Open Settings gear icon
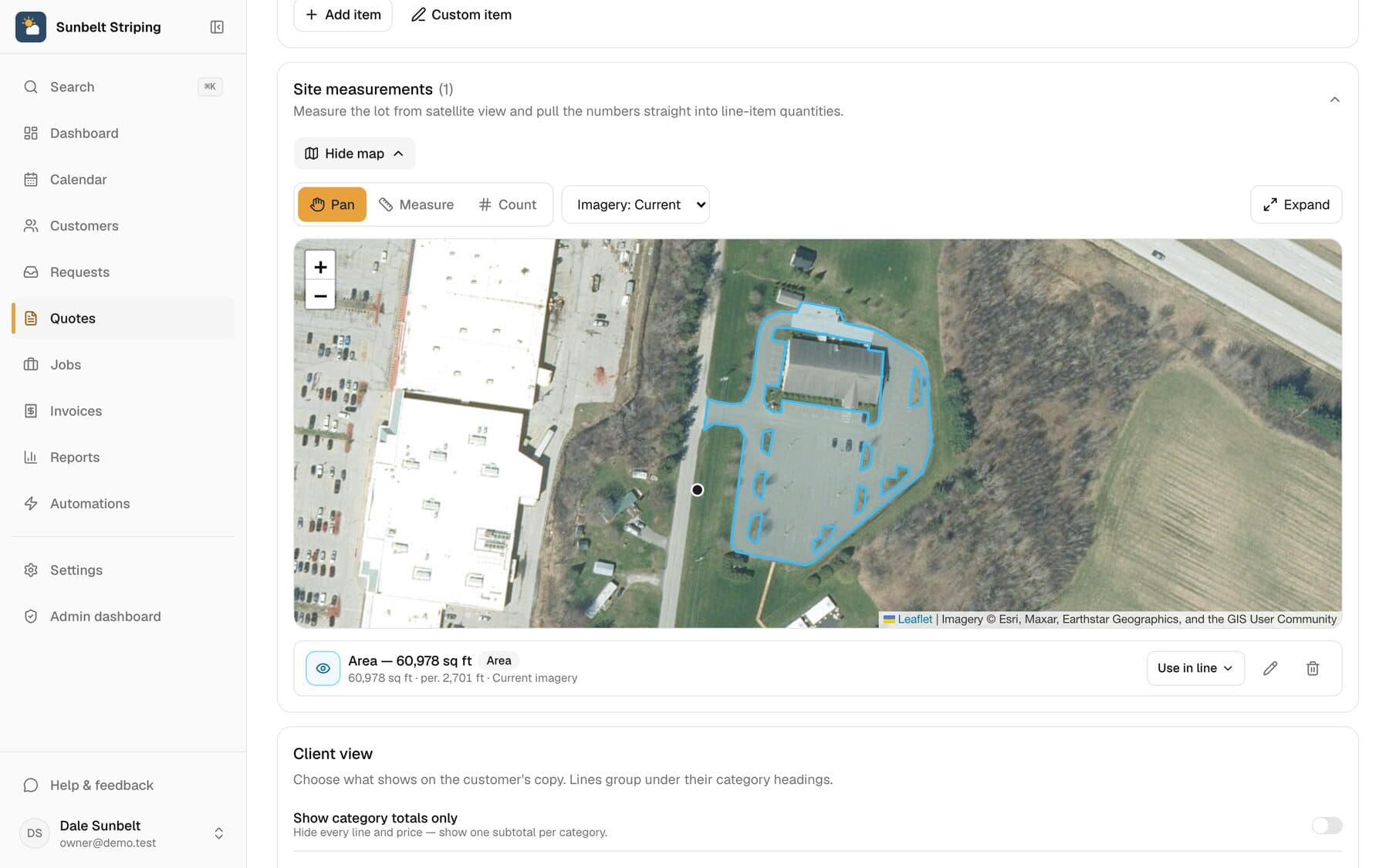Image resolution: width=1389 pixels, height=868 pixels. coord(31,570)
